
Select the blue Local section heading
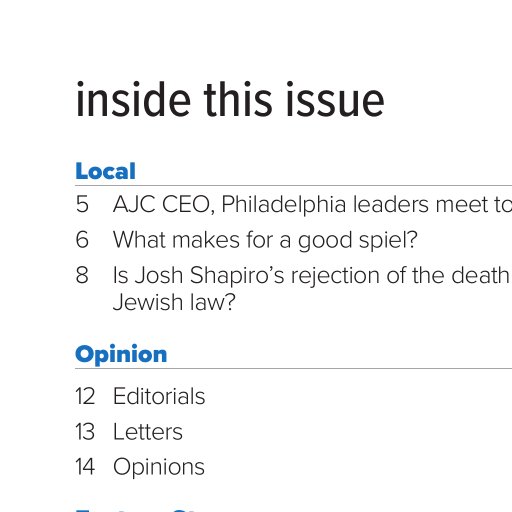(105, 171)
